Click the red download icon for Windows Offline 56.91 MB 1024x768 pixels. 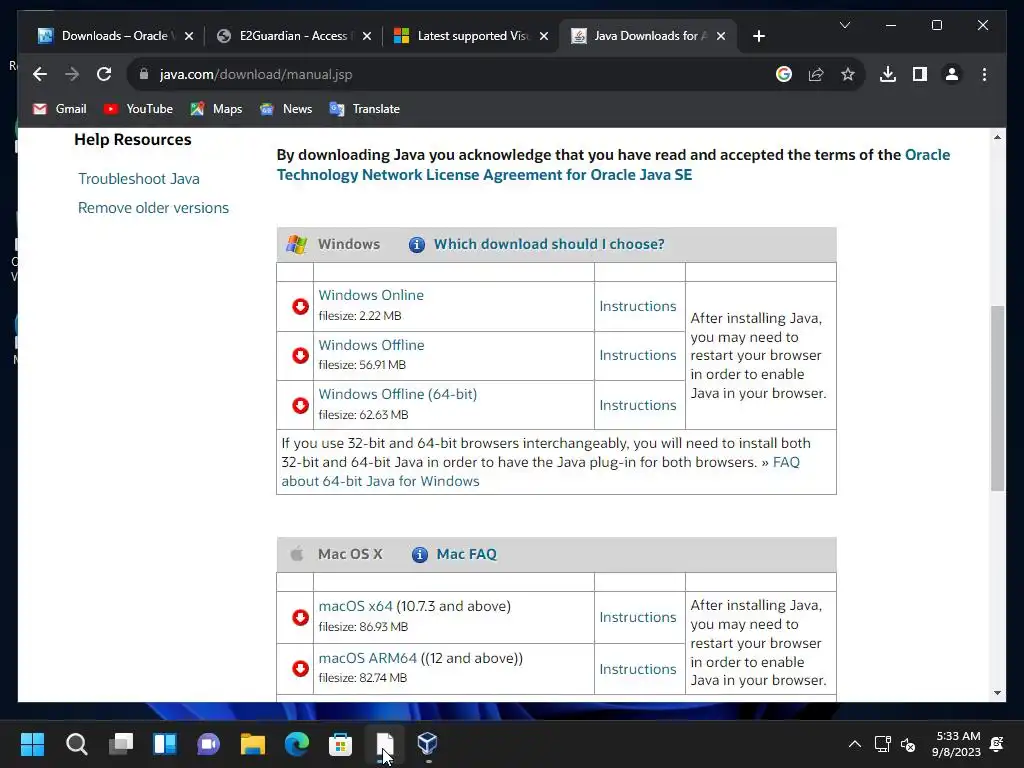point(300,355)
